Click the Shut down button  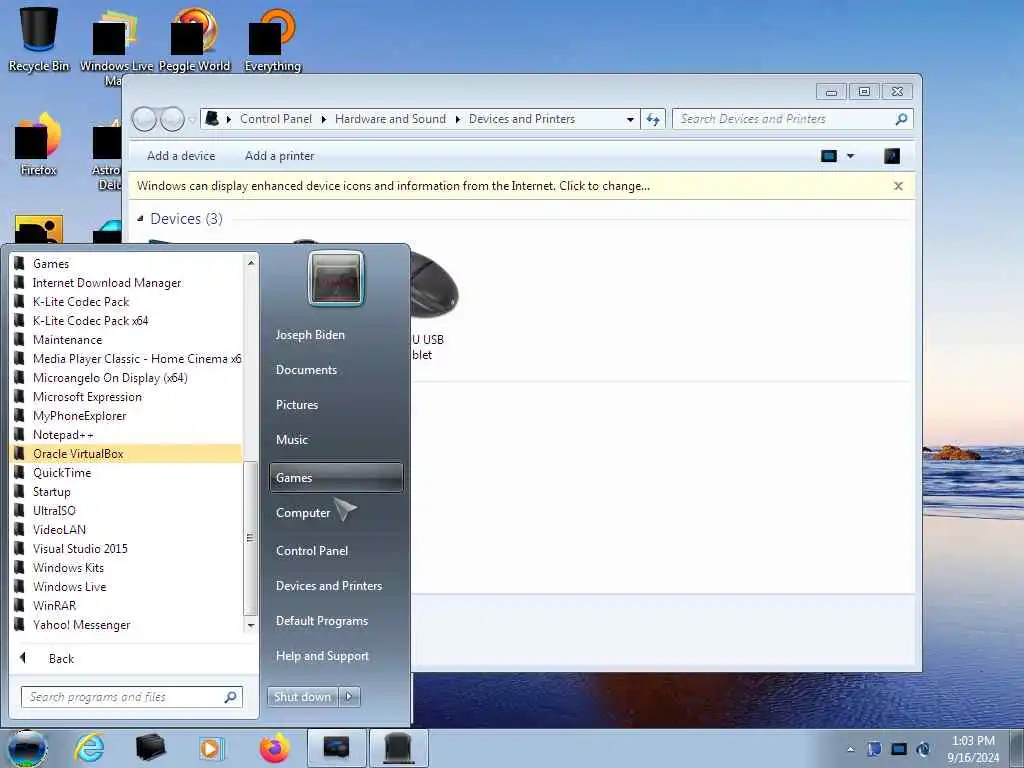(302, 696)
